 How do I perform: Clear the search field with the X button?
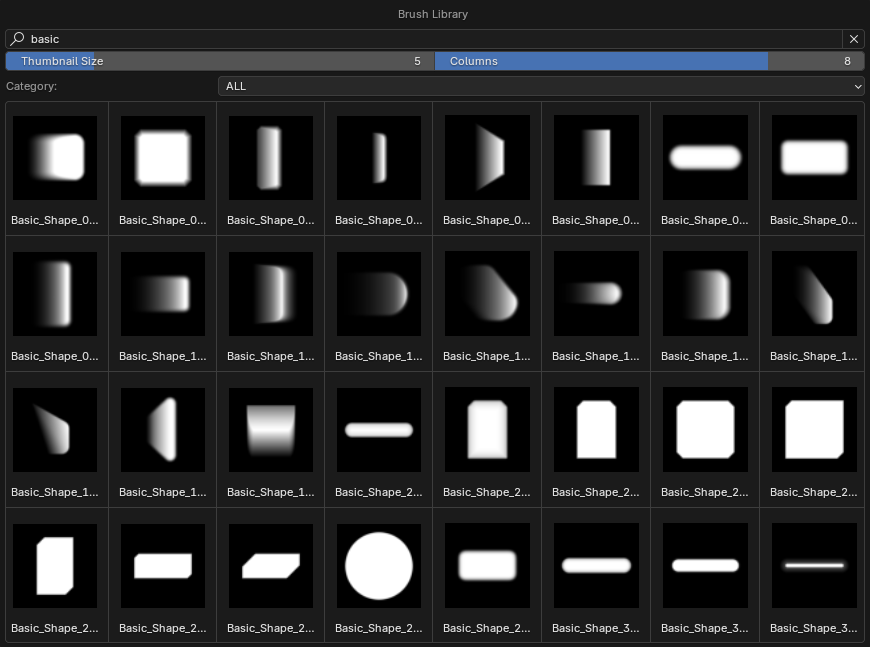tap(853, 39)
